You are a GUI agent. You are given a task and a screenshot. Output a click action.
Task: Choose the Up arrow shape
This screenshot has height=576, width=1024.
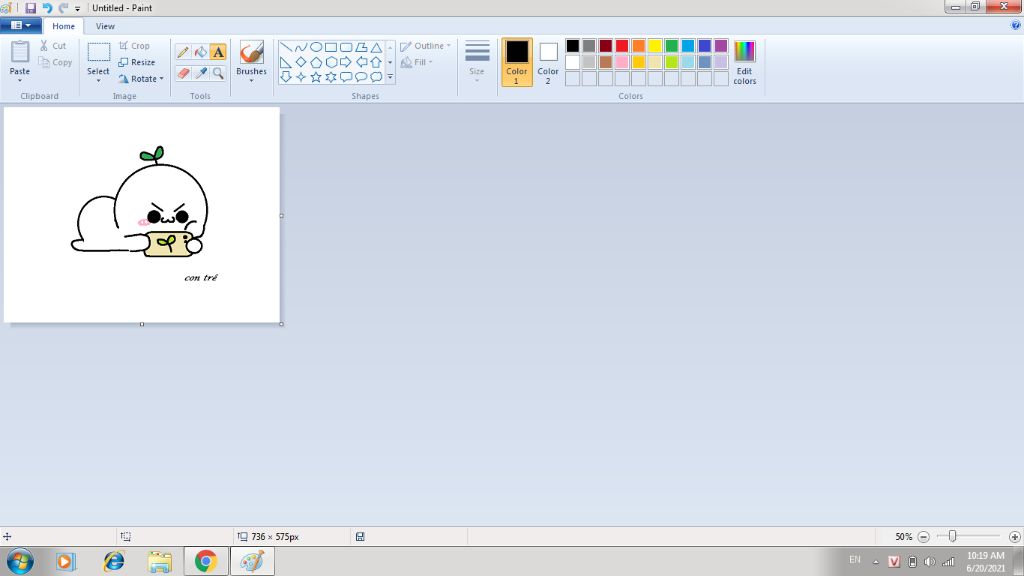[x=376, y=62]
